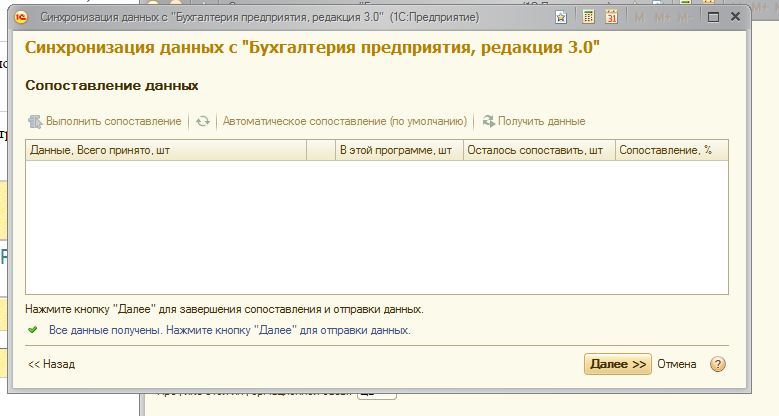Select column header В этой программе, шт
The image size is (779, 416).
click(399, 150)
